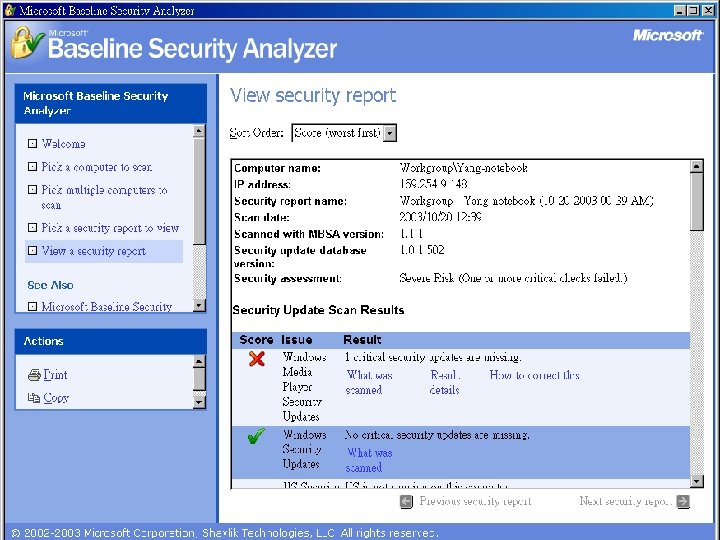The width and height of the screenshot is (720, 540).
Task: Click the 'See Also' heading
Action: point(50,285)
